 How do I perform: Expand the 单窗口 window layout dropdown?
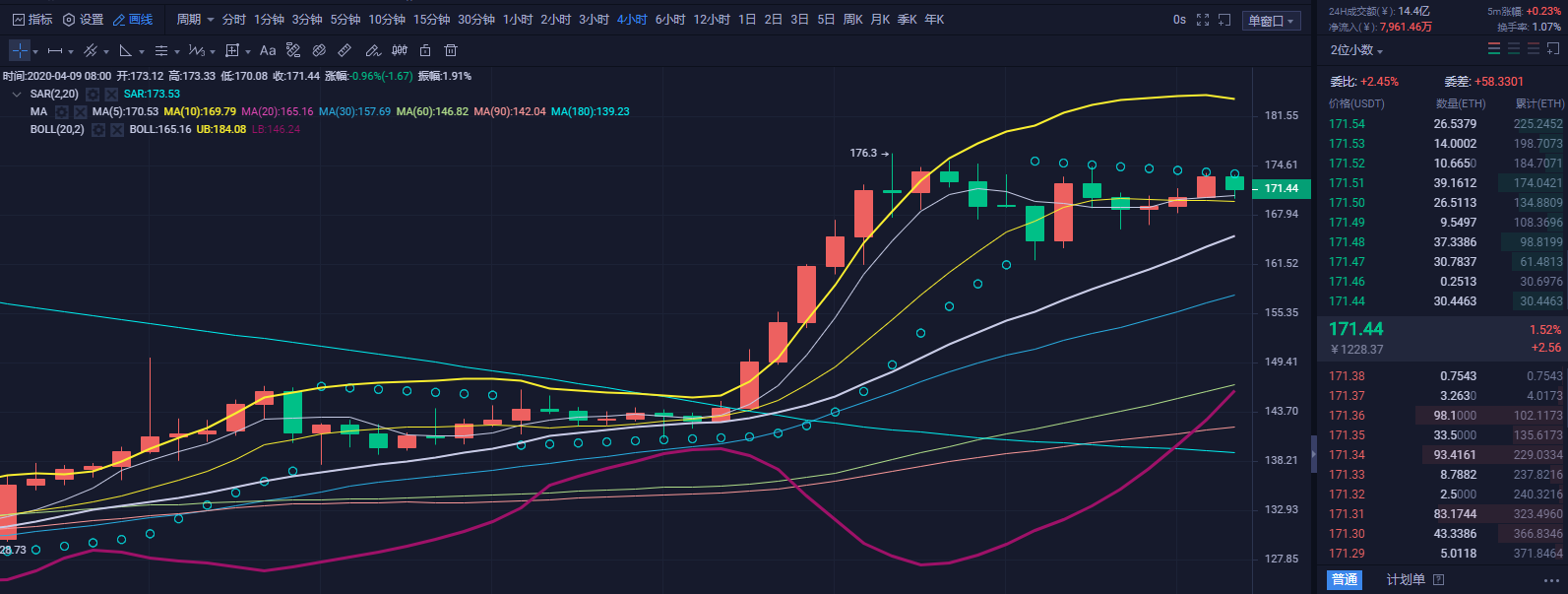(x=1273, y=21)
